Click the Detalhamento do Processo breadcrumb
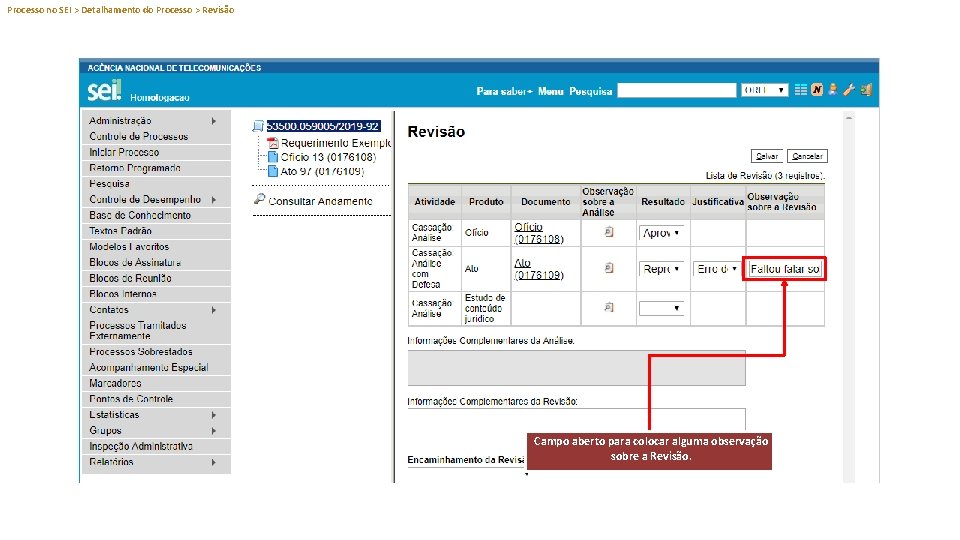960x540 pixels. click(137, 10)
